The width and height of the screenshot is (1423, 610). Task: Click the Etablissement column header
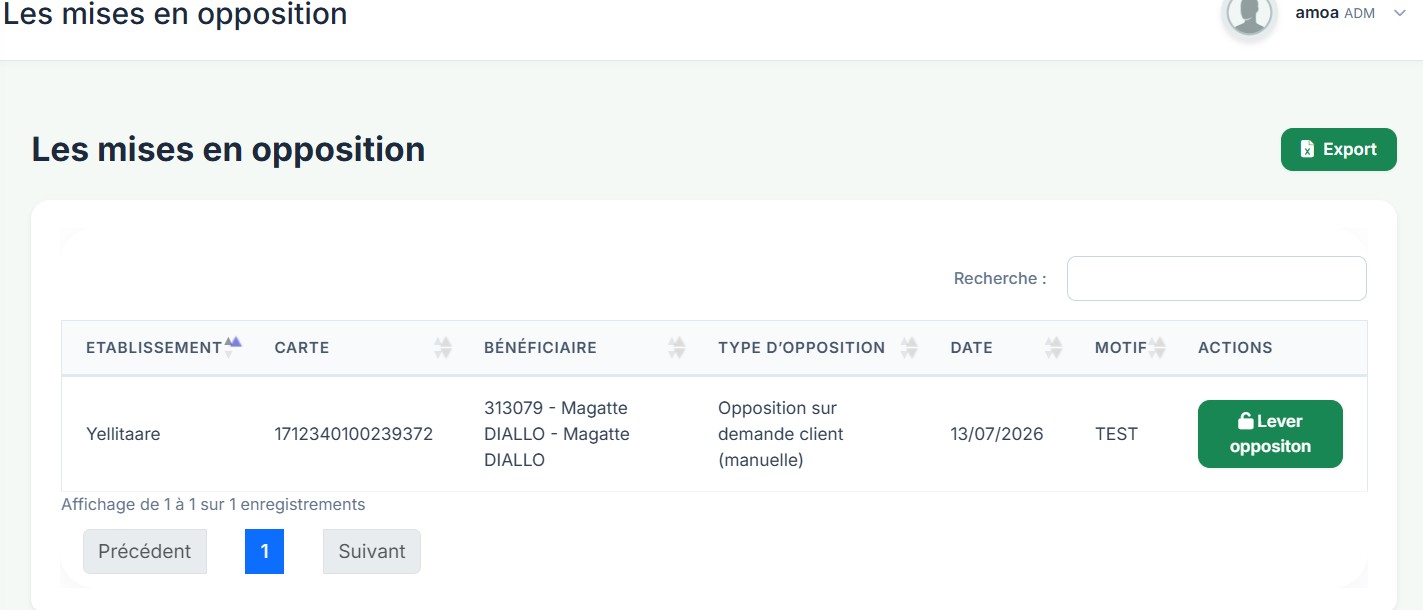(154, 348)
